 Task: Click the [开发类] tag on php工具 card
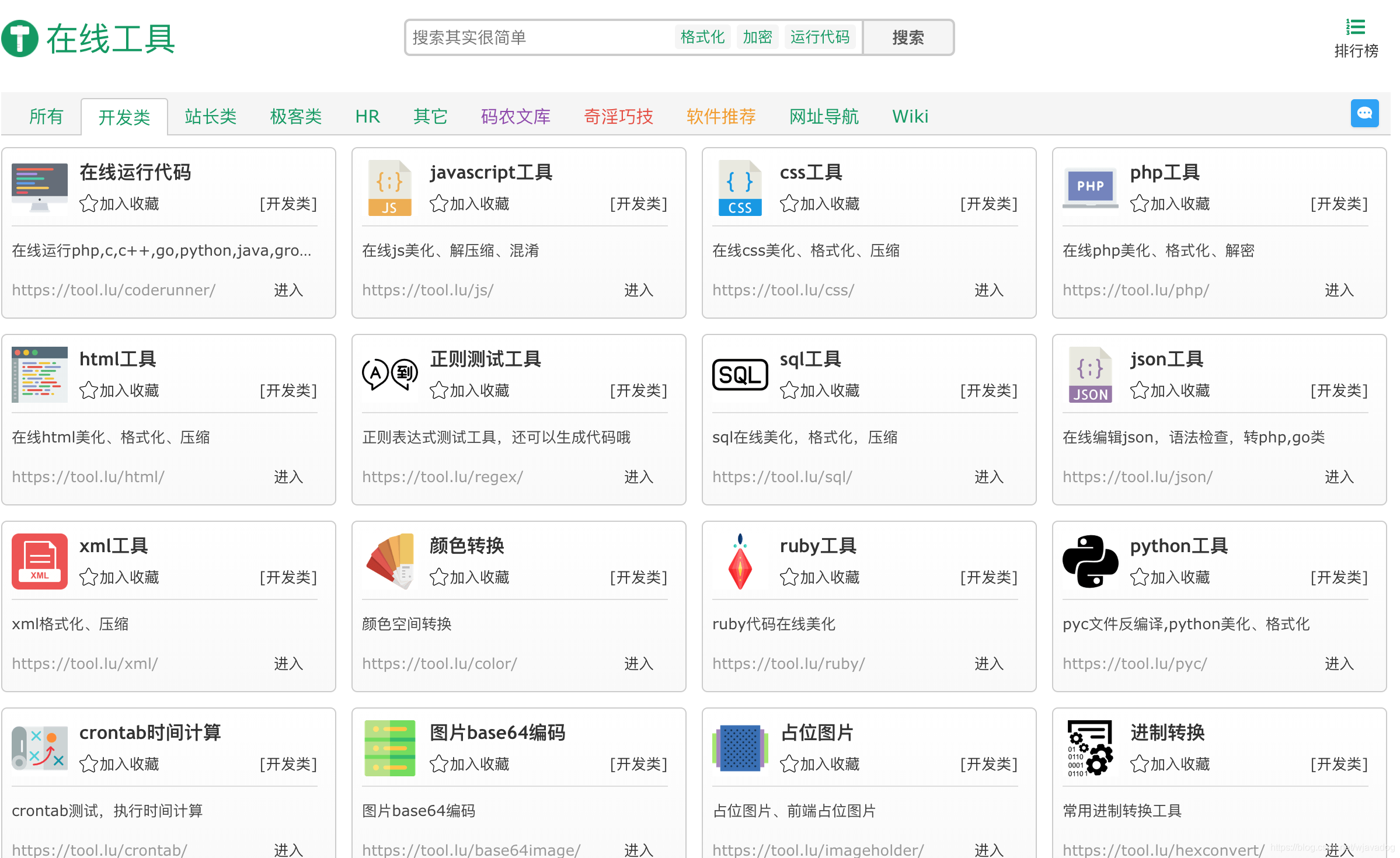(1339, 204)
